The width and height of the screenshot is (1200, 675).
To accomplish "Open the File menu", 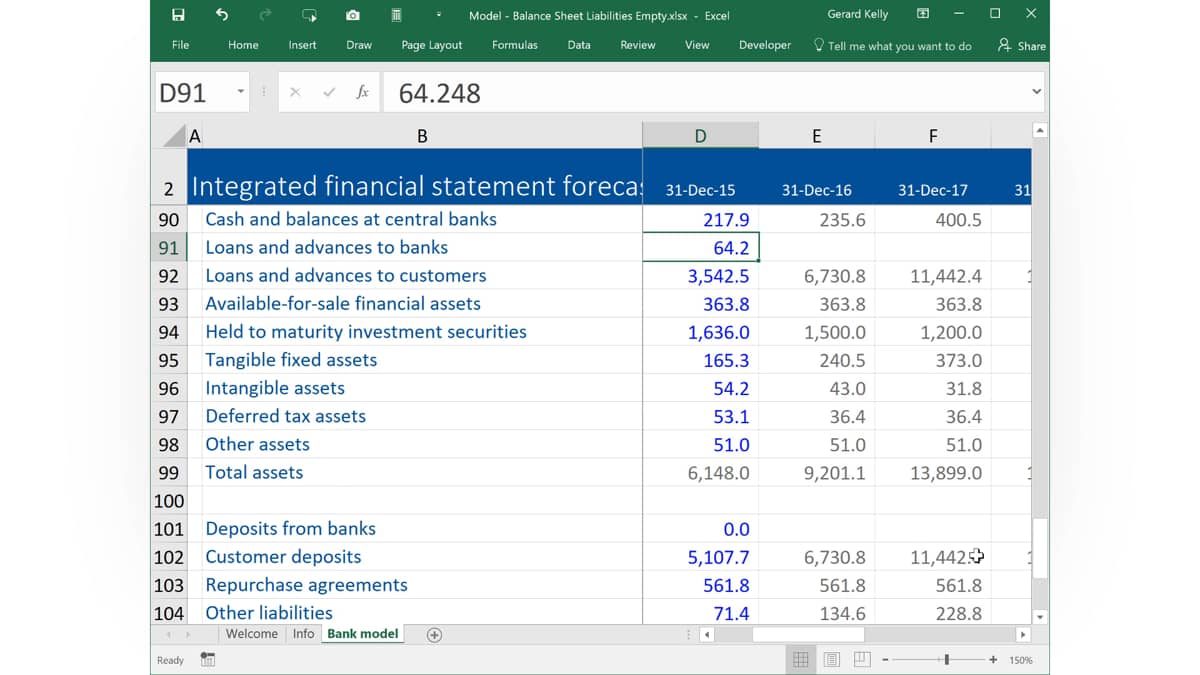I will click(180, 45).
